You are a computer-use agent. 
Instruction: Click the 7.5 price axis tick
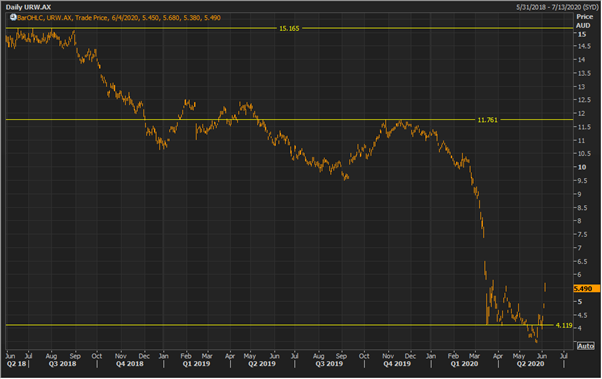point(582,235)
